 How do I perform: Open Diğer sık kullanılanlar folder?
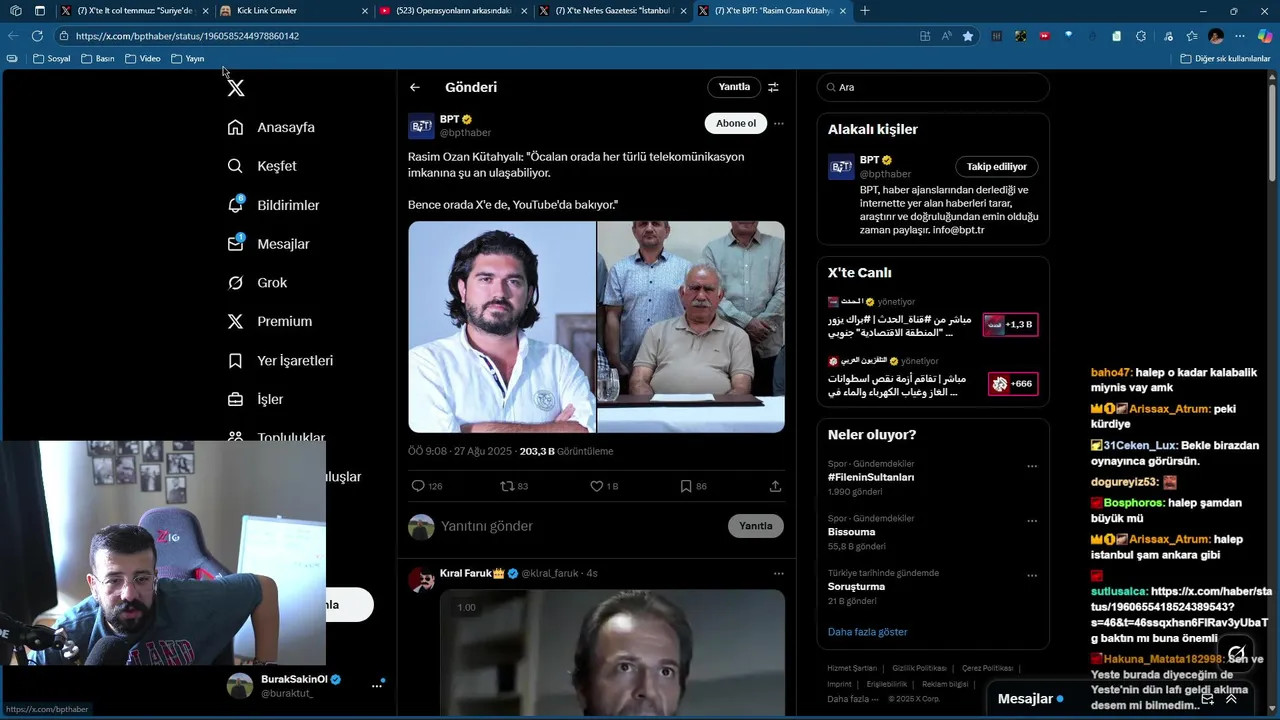click(1224, 59)
